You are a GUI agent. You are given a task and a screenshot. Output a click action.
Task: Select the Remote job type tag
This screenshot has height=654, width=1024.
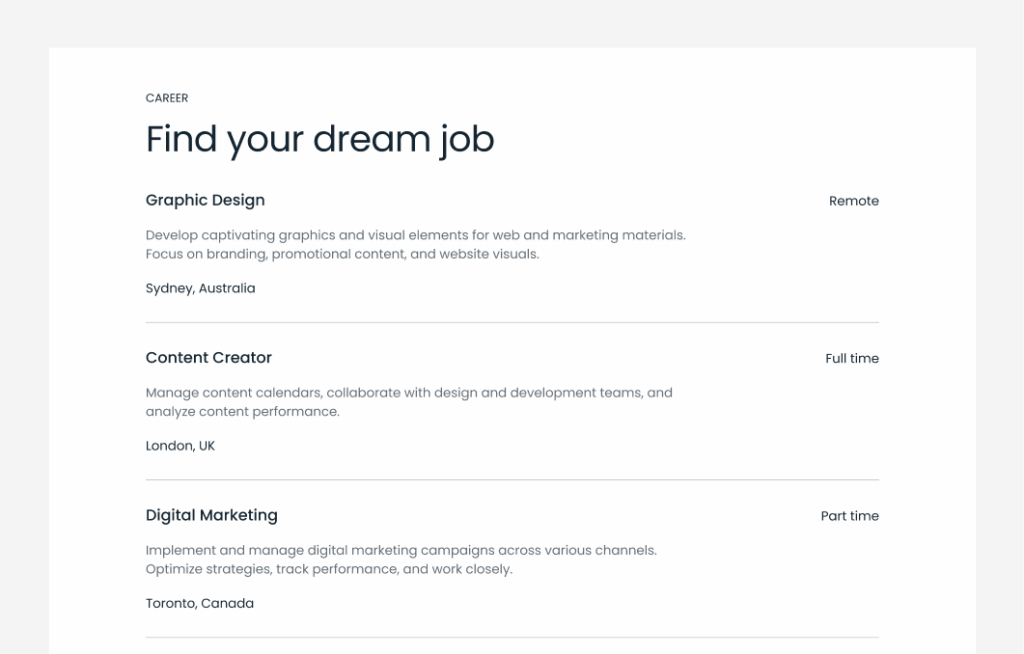click(x=853, y=201)
